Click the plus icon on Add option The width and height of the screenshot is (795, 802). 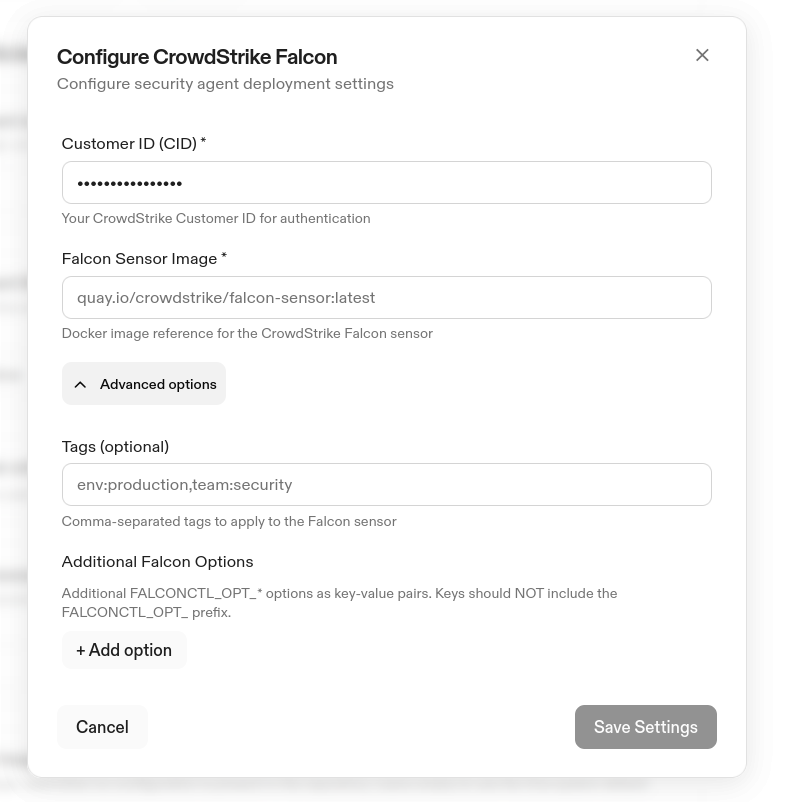coord(83,650)
